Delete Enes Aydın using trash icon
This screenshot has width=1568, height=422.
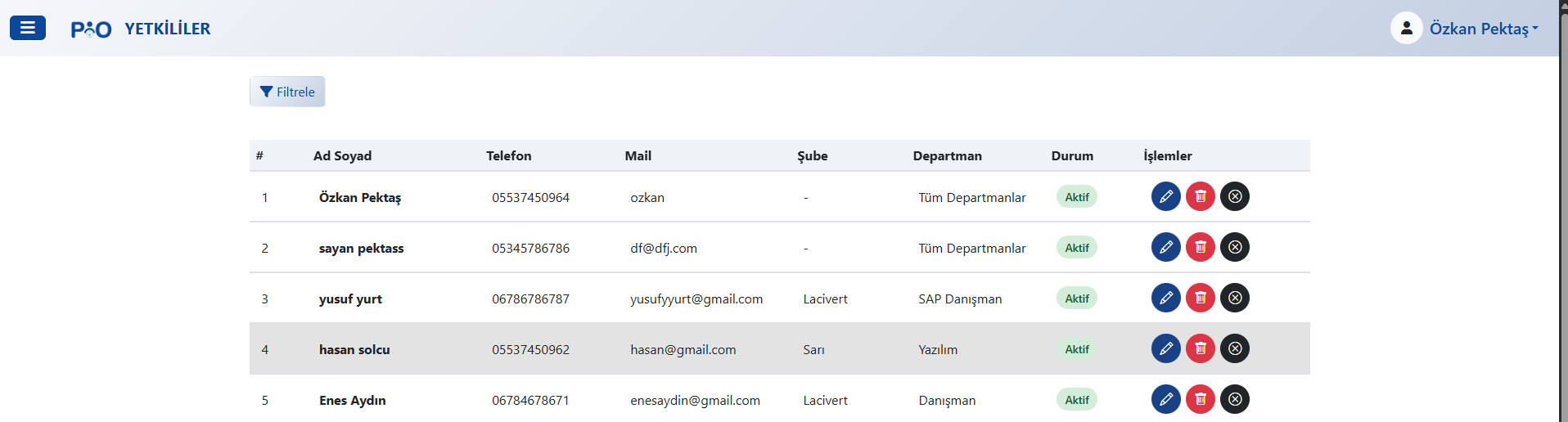[x=1200, y=399]
